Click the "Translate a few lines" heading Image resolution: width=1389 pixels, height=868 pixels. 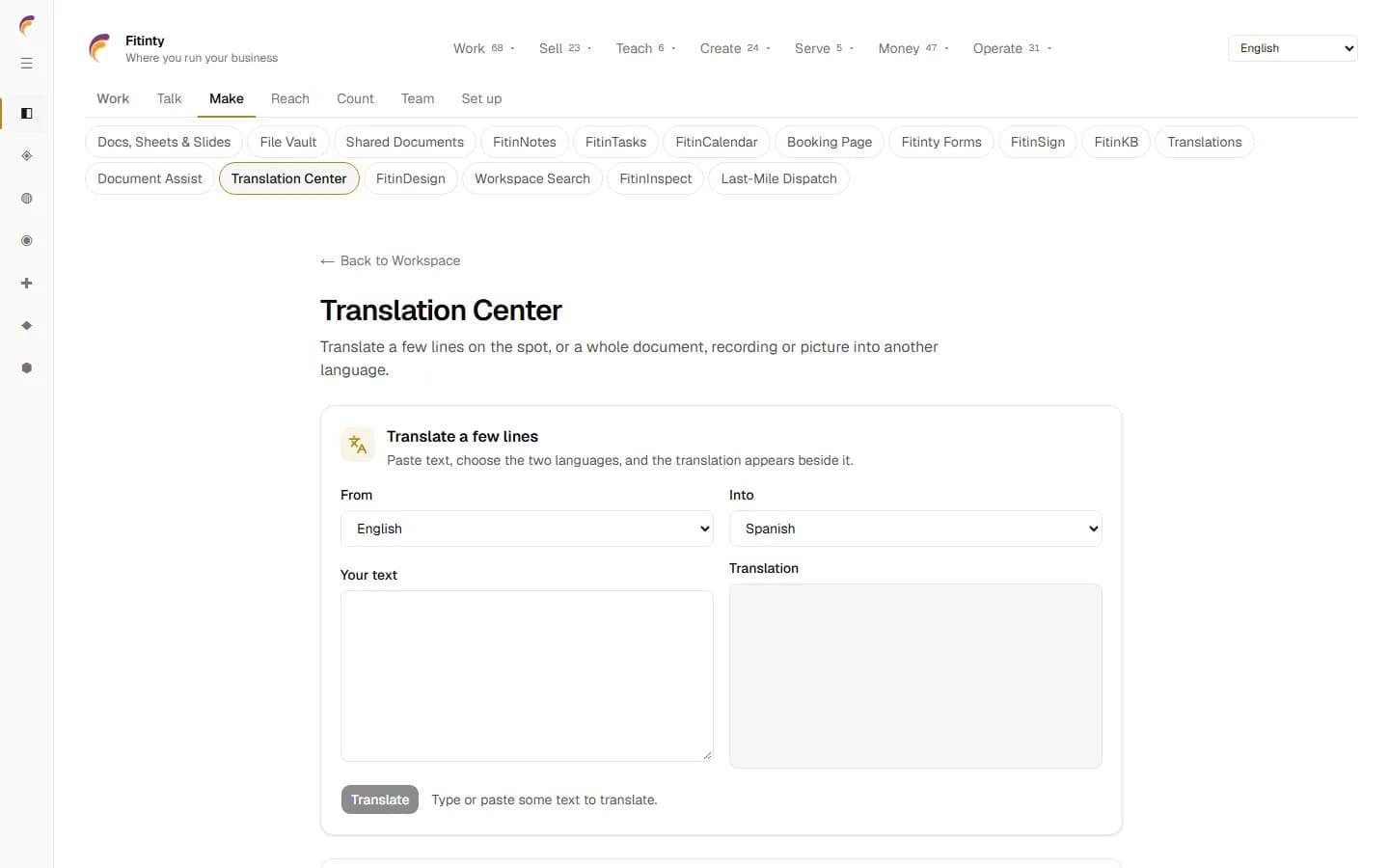(x=463, y=437)
